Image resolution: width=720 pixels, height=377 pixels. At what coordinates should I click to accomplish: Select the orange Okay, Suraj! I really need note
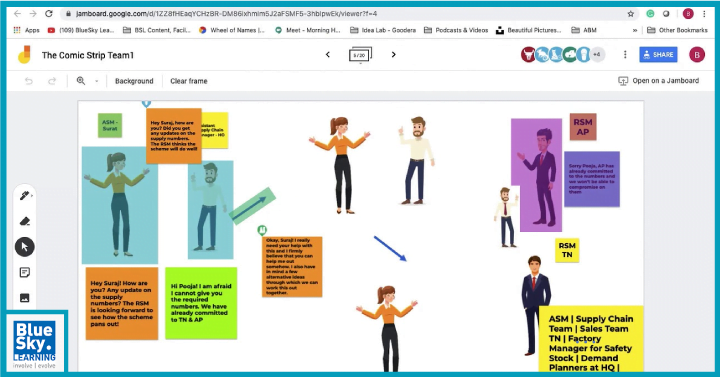[292, 267]
